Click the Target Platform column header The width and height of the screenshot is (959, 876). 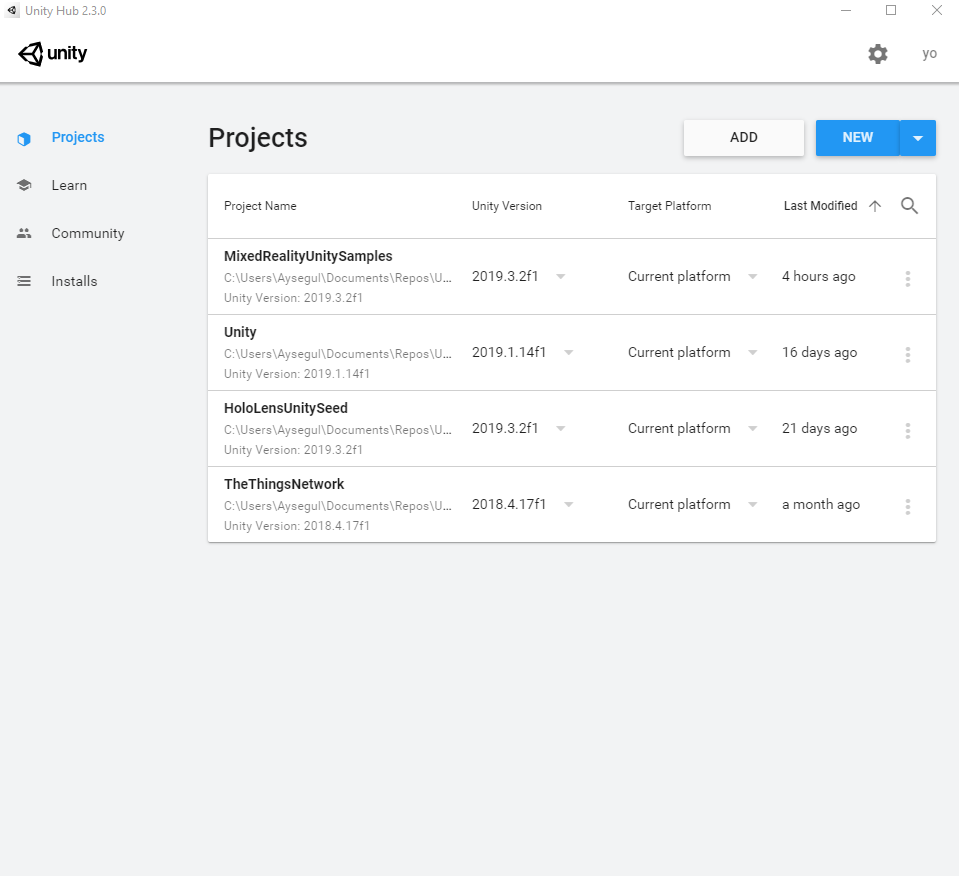[x=670, y=206]
